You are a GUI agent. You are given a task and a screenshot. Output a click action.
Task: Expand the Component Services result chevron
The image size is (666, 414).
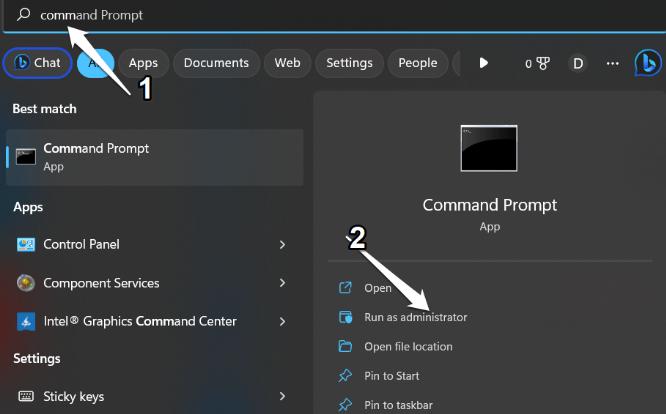(x=283, y=283)
